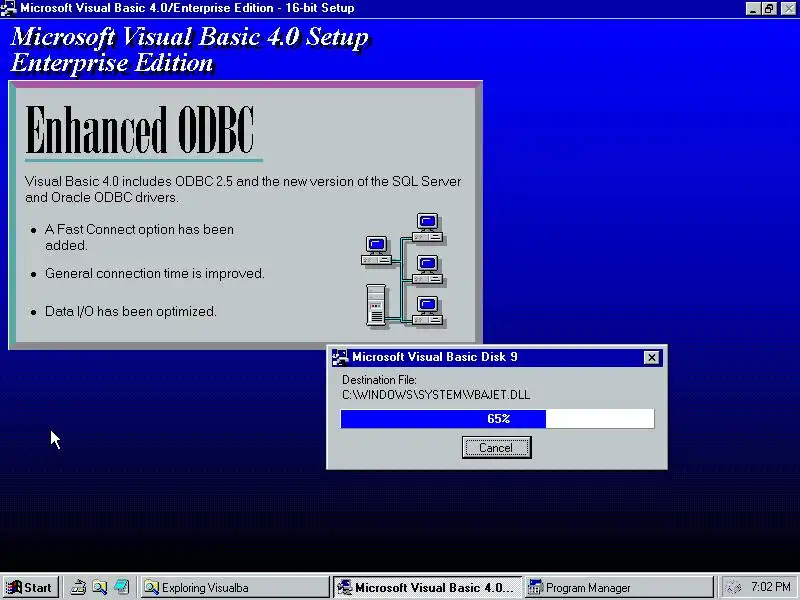Close the 16-bit Setup main window
This screenshot has height=600, width=800.
788,8
